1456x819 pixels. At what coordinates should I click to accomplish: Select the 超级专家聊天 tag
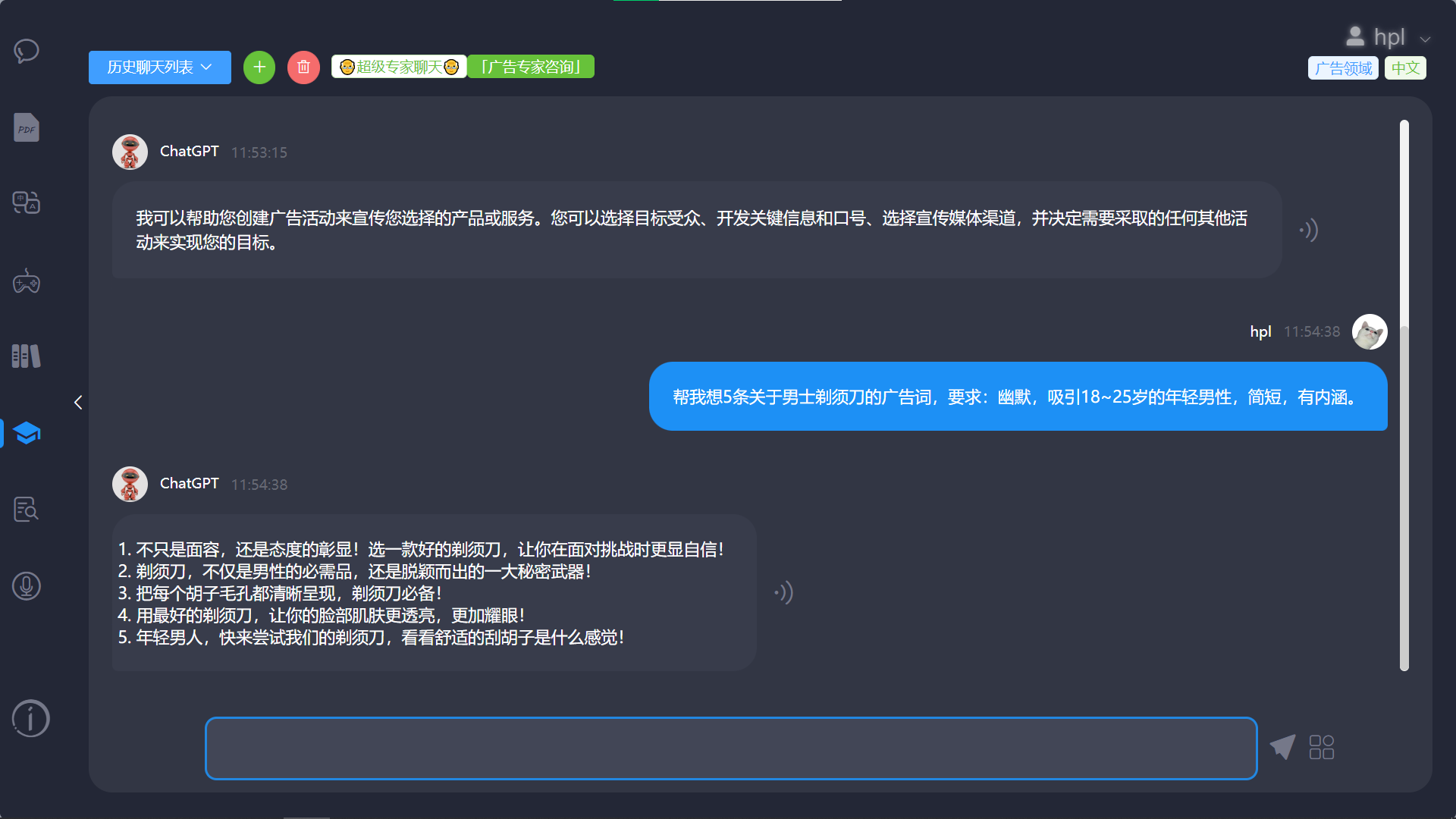point(399,67)
